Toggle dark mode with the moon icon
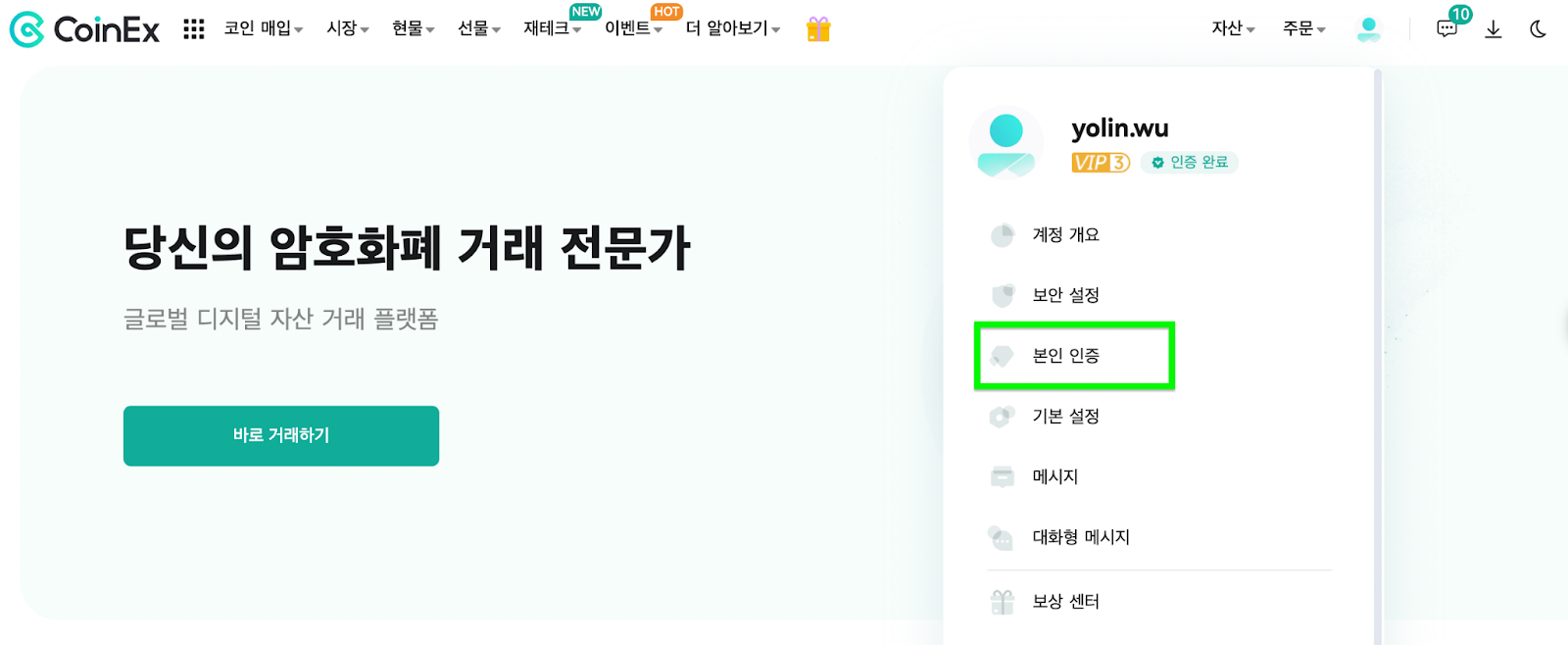1568x645 pixels. click(1540, 29)
